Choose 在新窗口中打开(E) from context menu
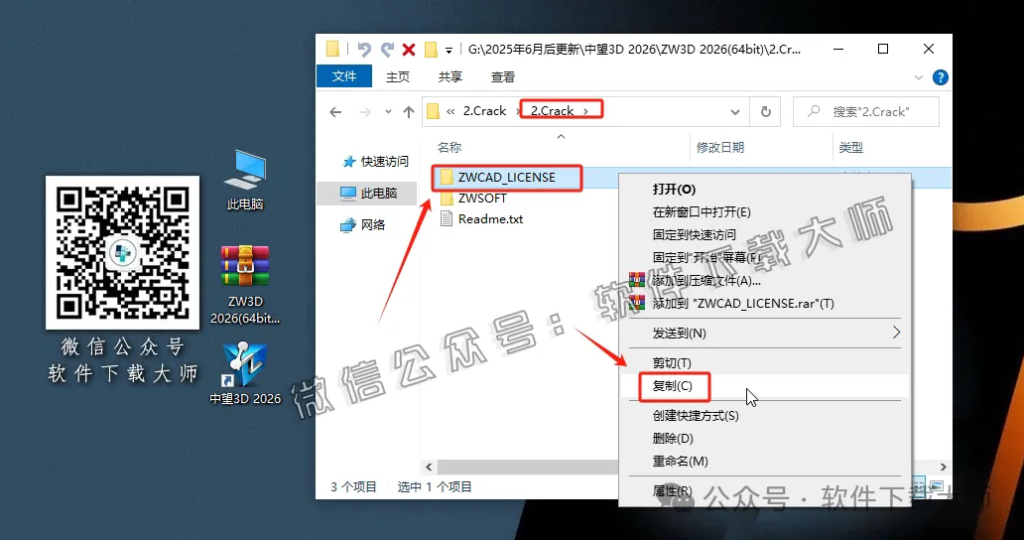1024x540 pixels. point(701,212)
